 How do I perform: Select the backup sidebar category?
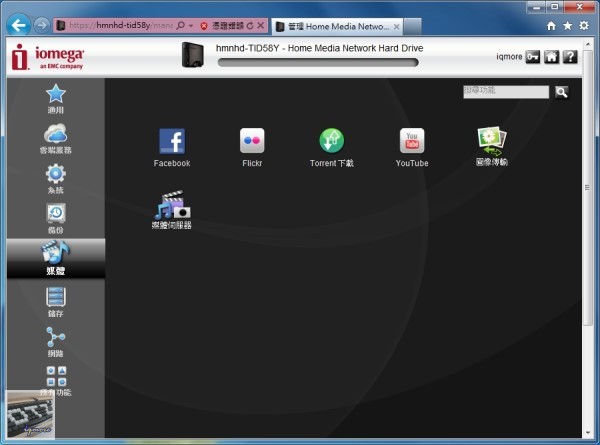(56, 218)
